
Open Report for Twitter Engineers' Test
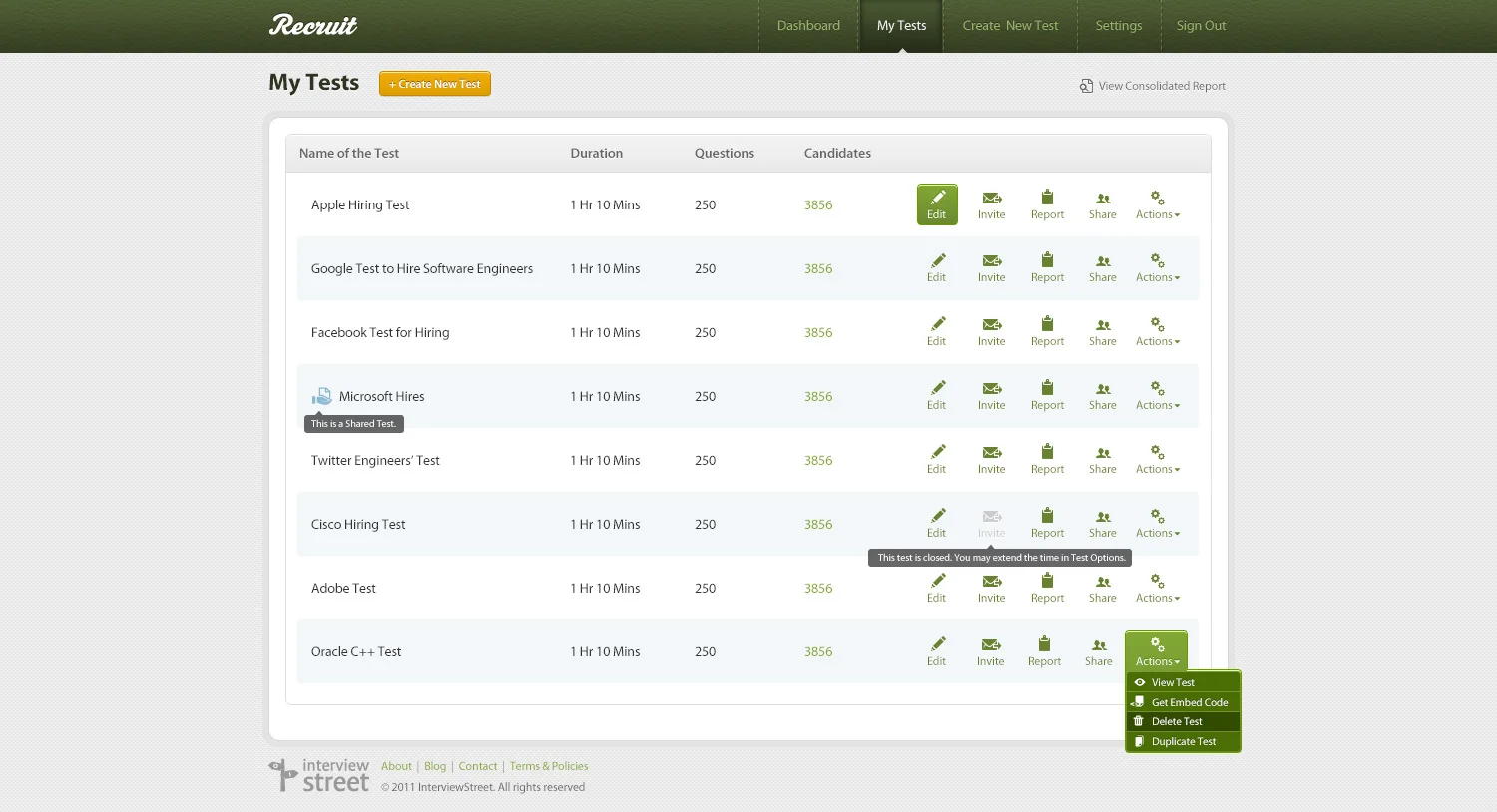tap(1047, 460)
